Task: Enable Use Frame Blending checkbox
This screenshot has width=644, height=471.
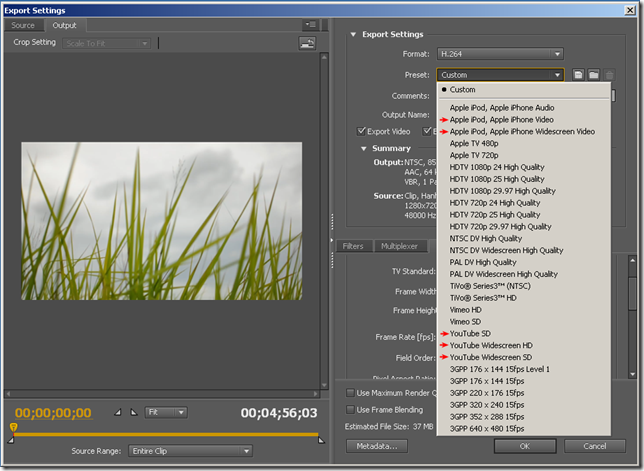Action: pyautogui.click(x=350, y=409)
